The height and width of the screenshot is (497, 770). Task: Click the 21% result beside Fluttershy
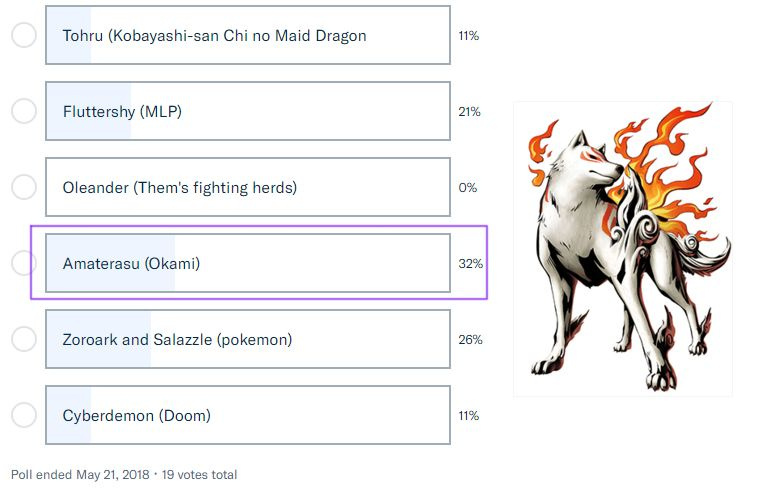pos(469,112)
